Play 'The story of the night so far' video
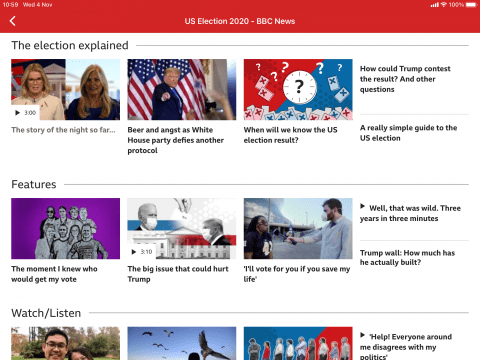Viewport: 480px width, 360px height. click(25, 113)
